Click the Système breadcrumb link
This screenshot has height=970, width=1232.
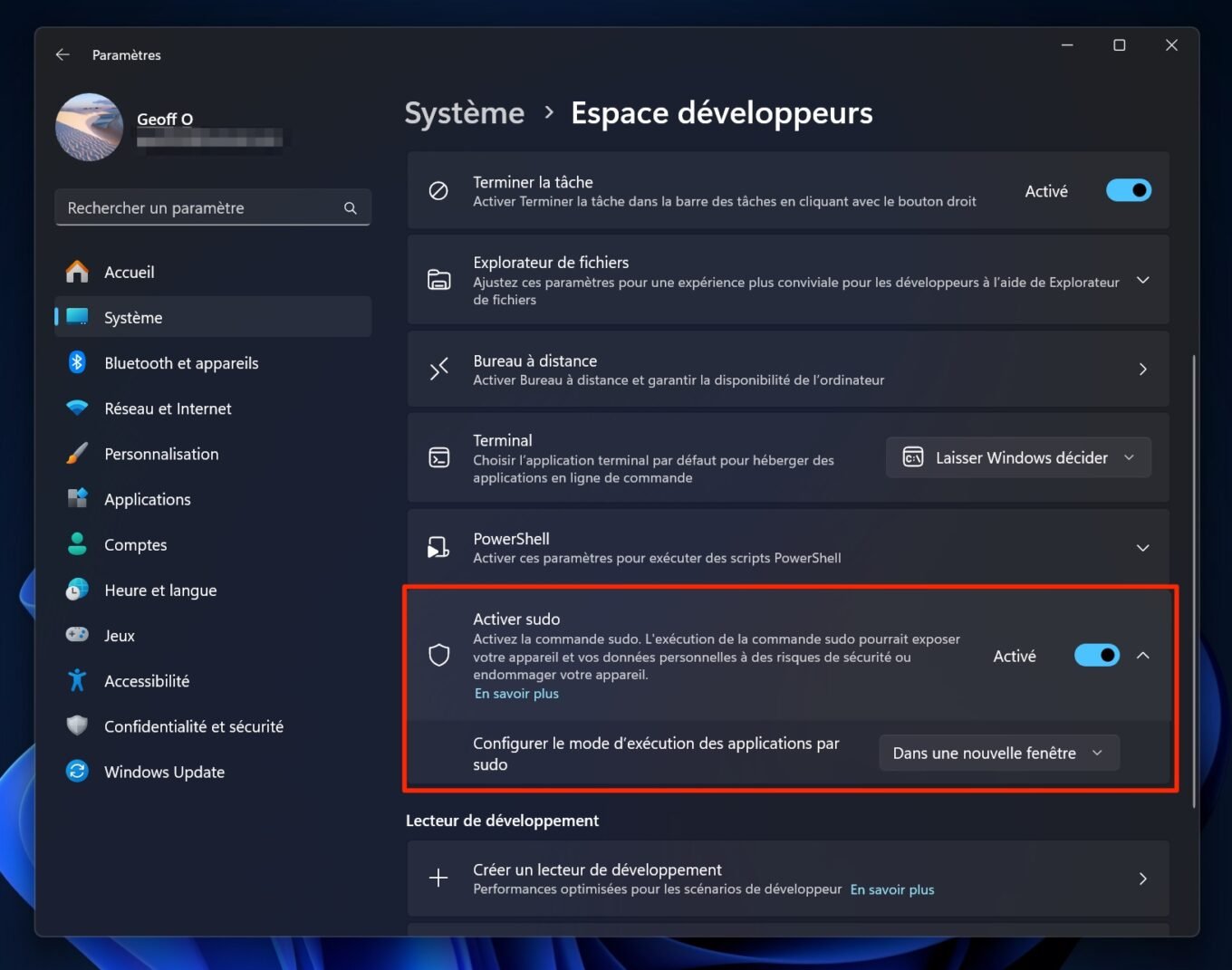click(464, 113)
